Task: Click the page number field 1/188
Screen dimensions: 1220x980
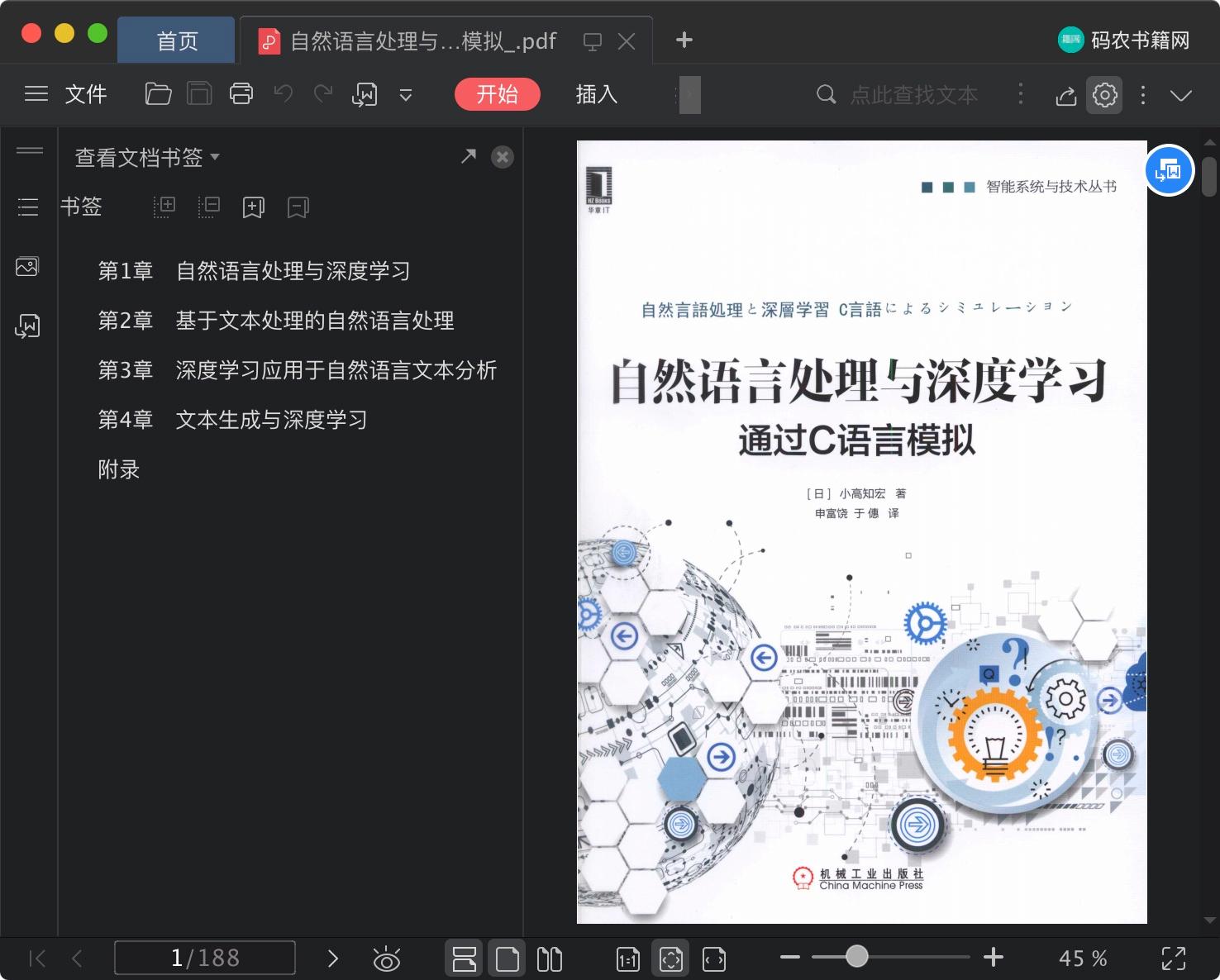Action: click(x=205, y=958)
